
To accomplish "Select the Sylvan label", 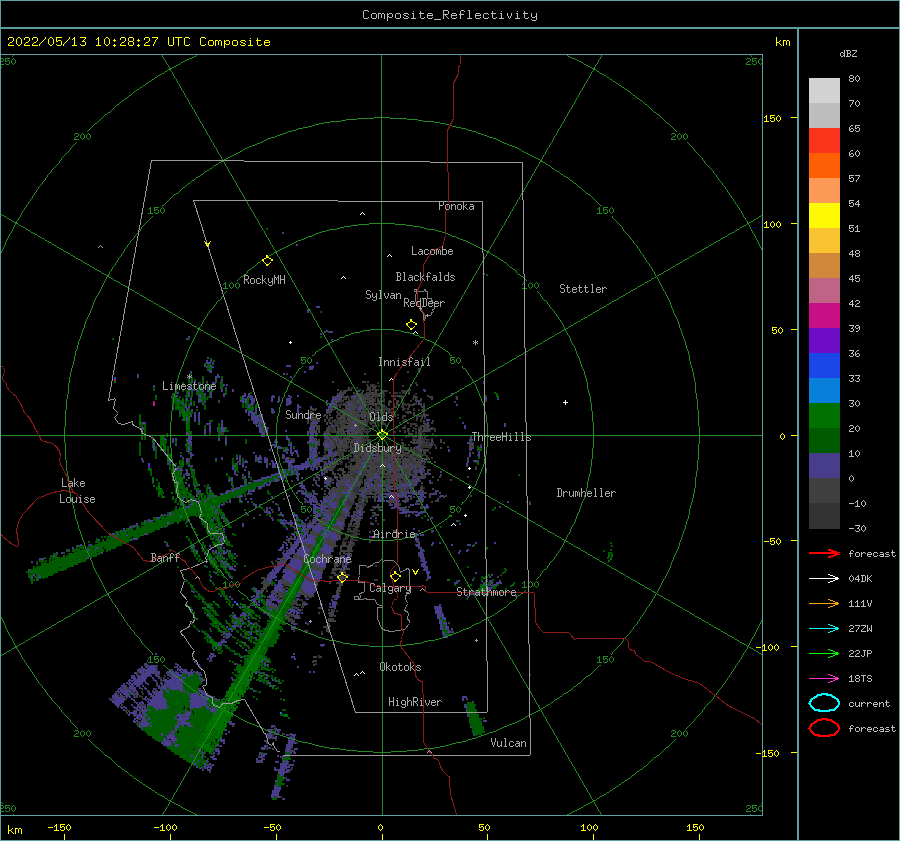I will click(383, 295).
